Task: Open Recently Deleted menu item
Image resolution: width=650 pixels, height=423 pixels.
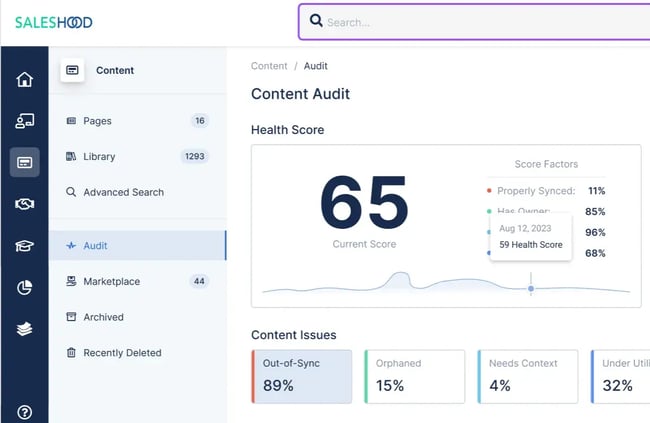Action: tap(138, 352)
